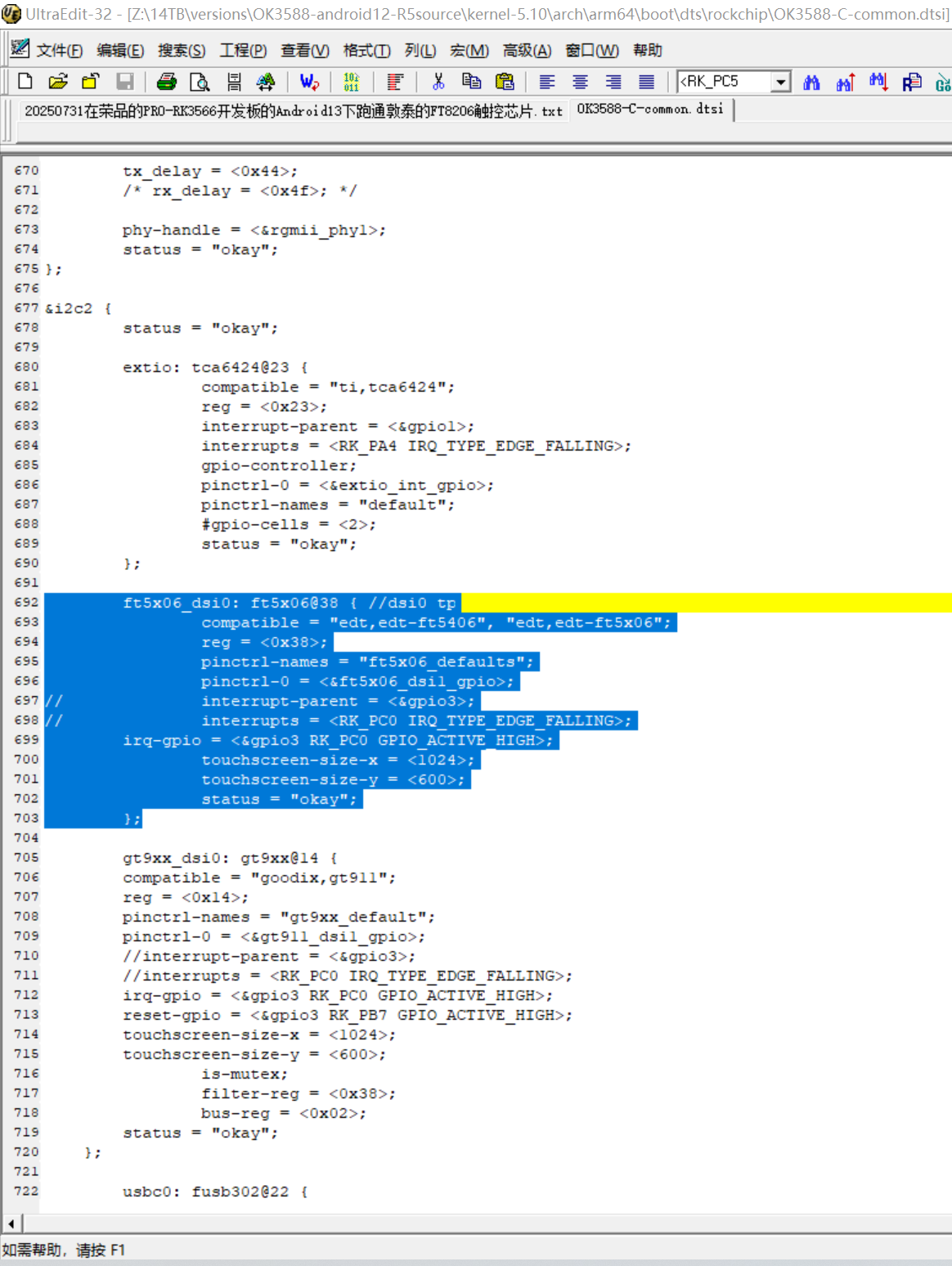Toggle Hex edit mode with the 101 icon
952x1266 pixels.
point(352,81)
